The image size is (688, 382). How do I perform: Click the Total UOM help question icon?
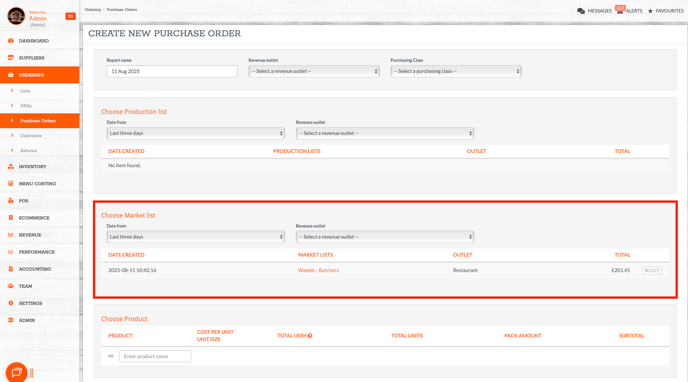click(x=310, y=336)
